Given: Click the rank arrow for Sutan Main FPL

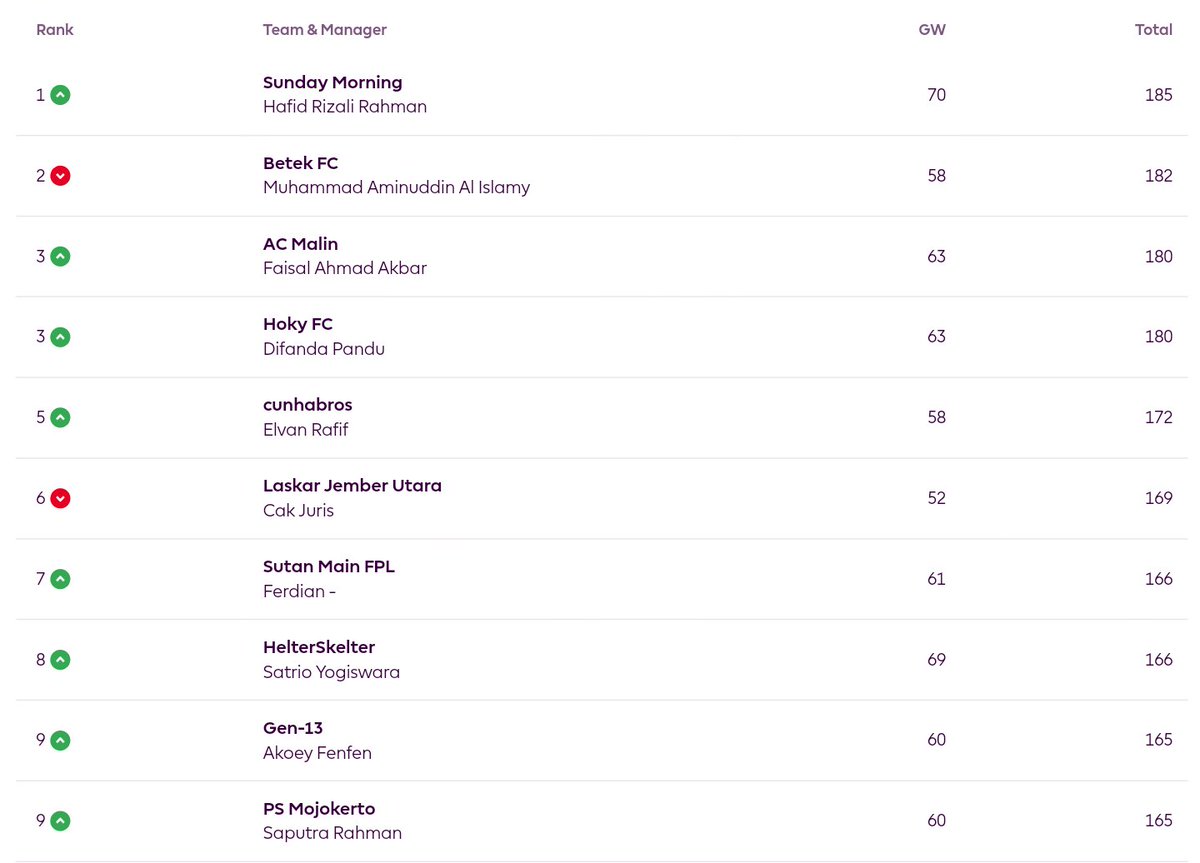Looking at the screenshot, I should coord(60,579).
